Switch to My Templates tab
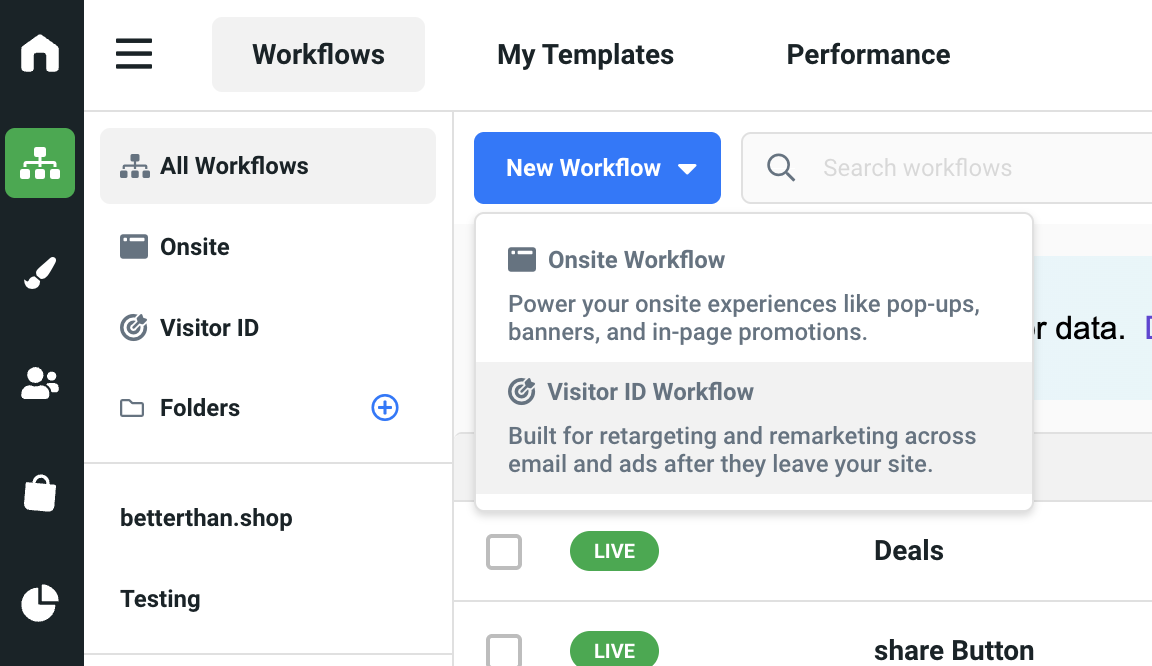The height and width of the screenshot is (666, 1152). click(x=585, y=54)
